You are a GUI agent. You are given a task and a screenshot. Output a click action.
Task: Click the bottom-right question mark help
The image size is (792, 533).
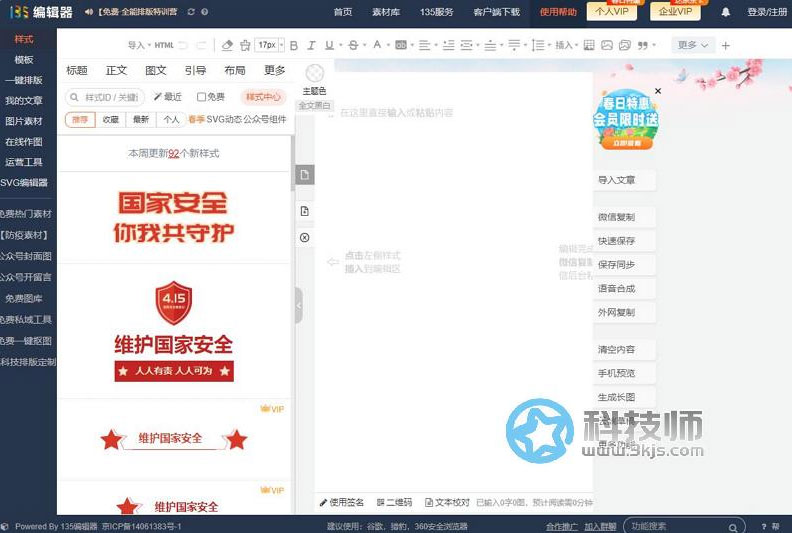click(x=764, y=526)
